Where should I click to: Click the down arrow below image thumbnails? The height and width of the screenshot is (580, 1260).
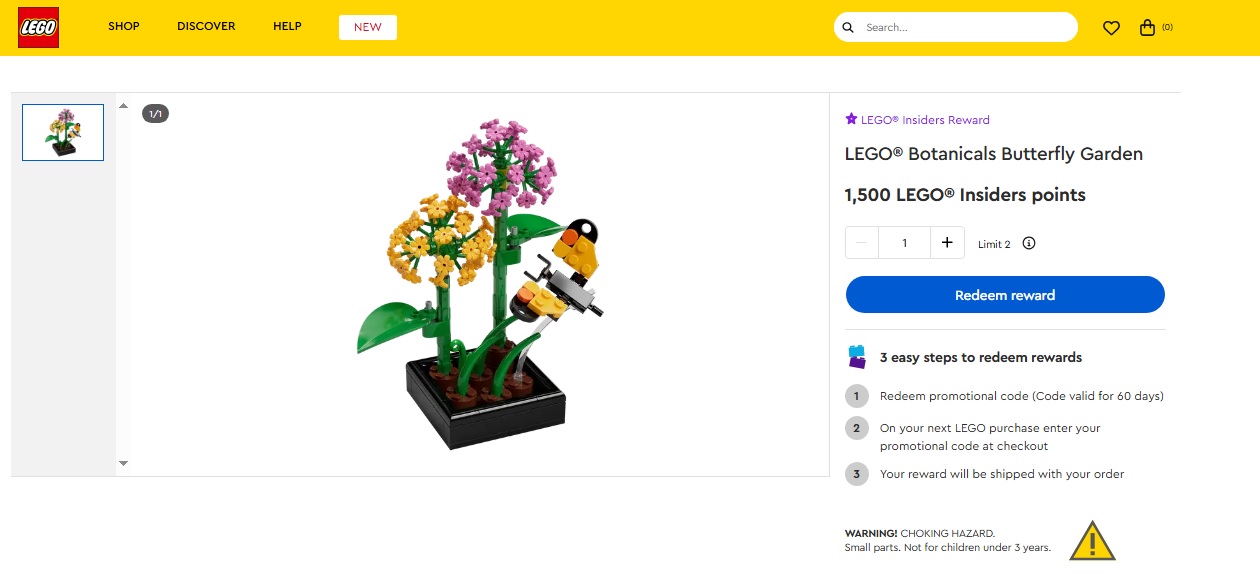(123, 462)
